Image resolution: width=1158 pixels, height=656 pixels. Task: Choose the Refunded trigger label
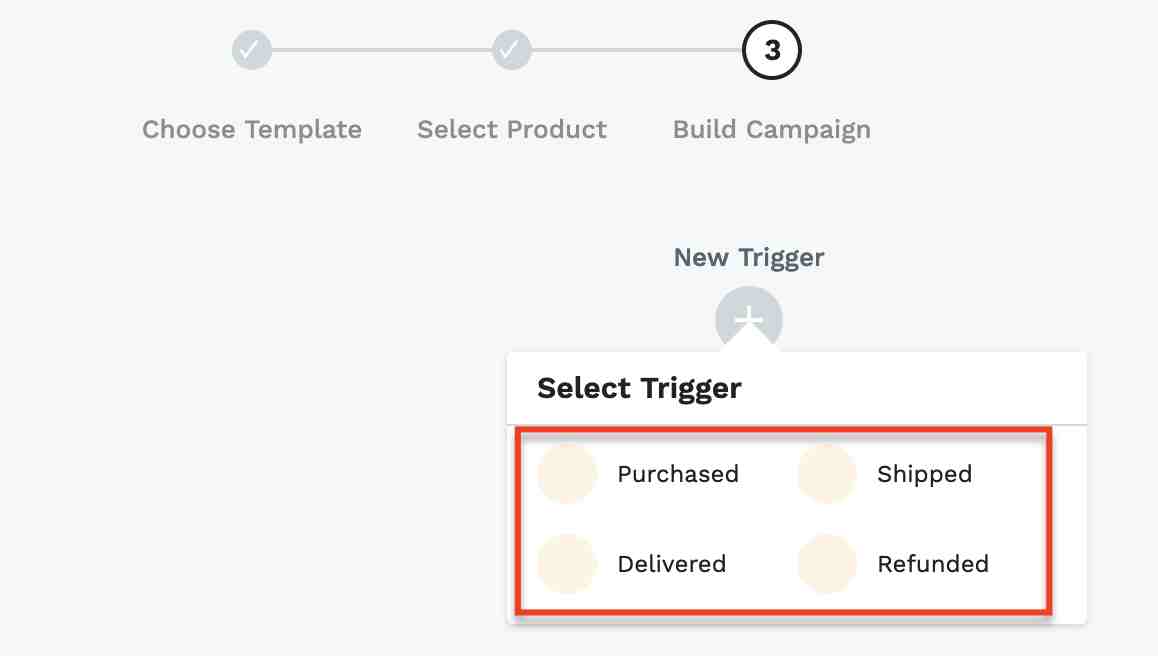click(933, 564)
